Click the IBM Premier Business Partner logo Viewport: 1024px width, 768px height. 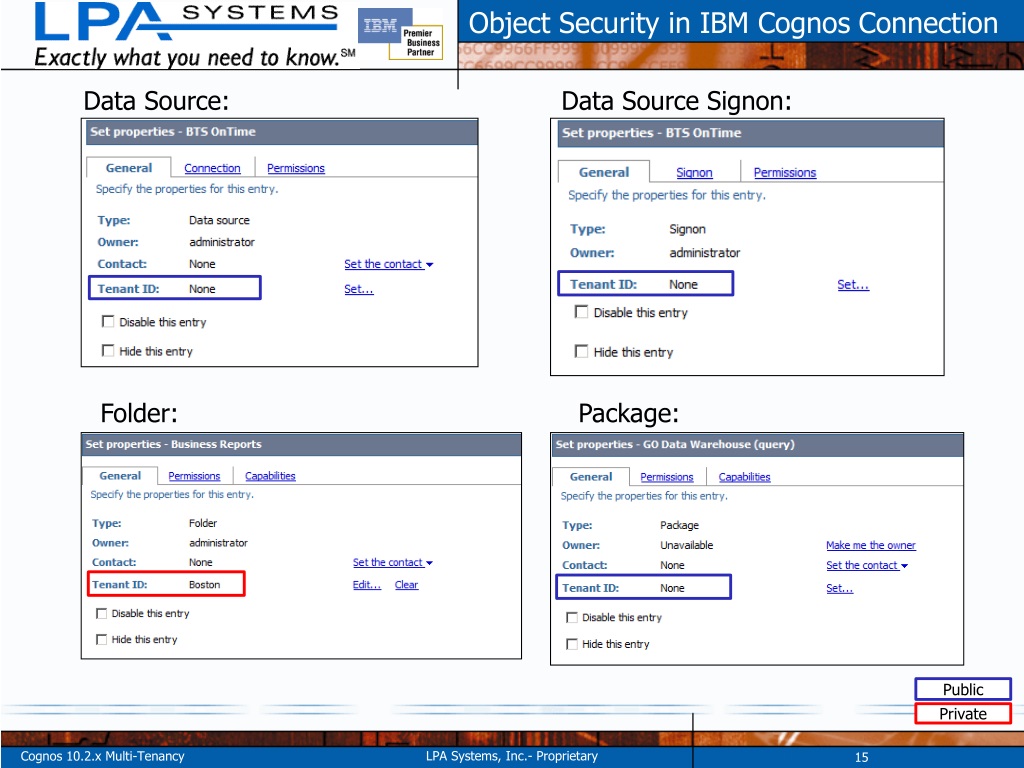400,34
